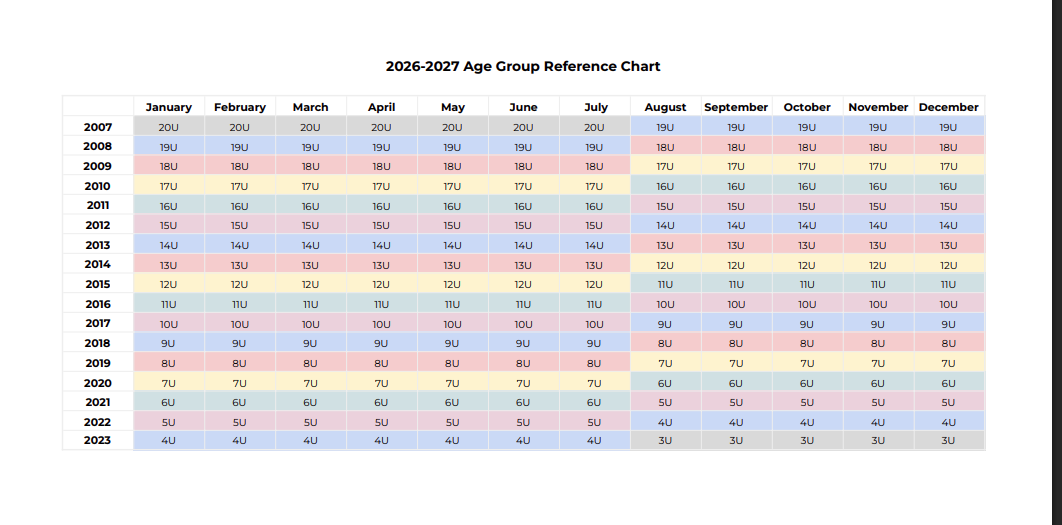Select 2019 February 8U cell
1062x525 pixels.
pyautogui.click(x=240, y=363)
